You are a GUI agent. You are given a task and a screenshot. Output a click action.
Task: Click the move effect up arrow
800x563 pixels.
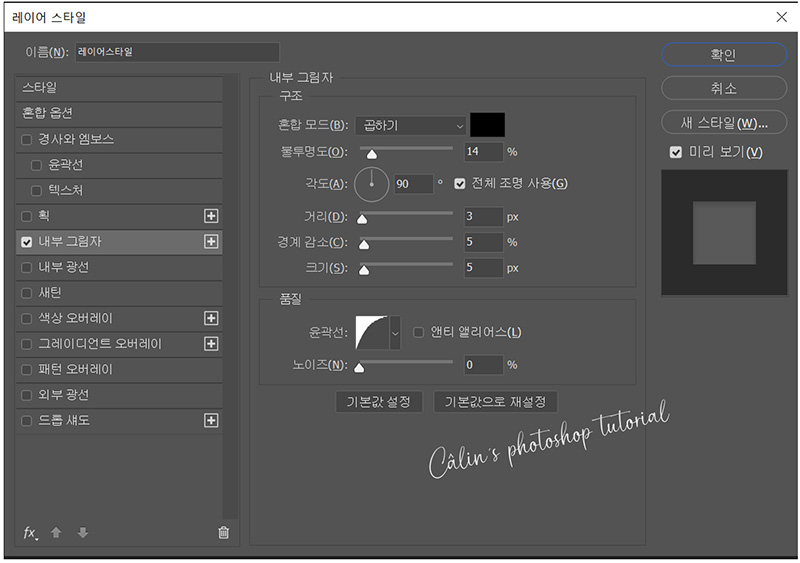[x=56, y=532]
